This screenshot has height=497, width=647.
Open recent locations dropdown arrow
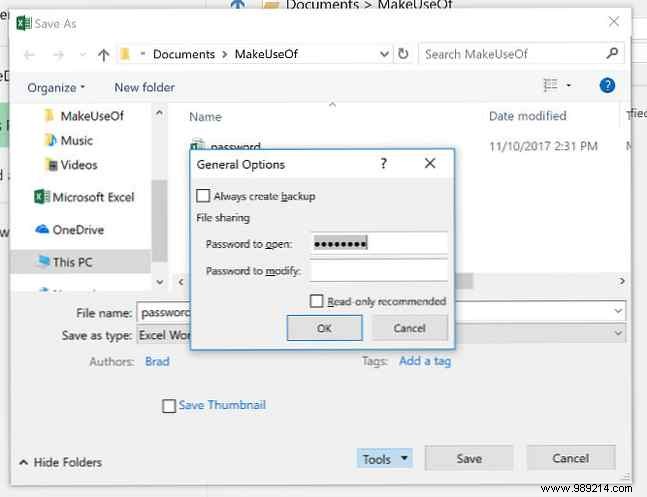click(83, 54)
